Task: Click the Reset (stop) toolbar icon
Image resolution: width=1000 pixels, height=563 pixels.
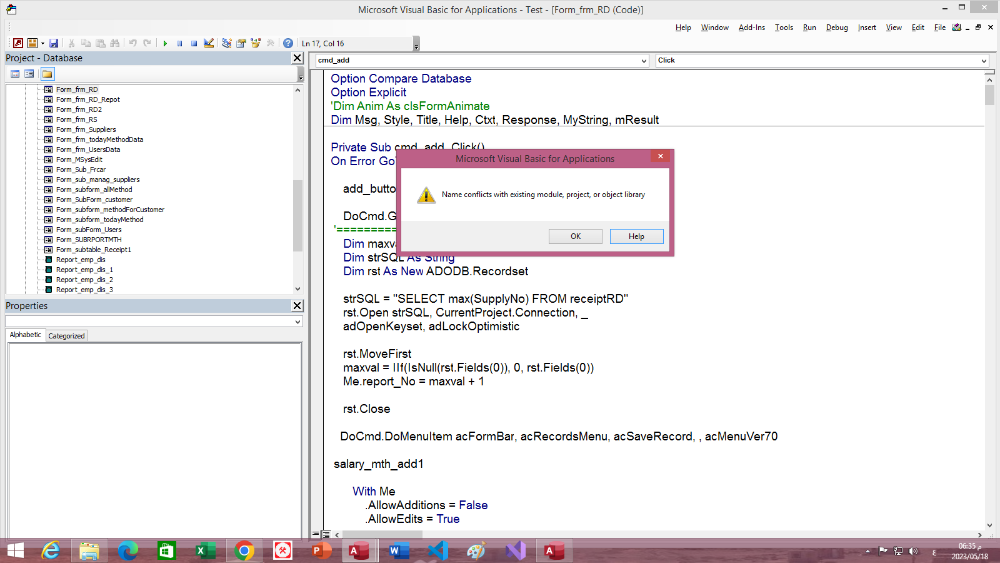Action: click(x=194, y=43)
